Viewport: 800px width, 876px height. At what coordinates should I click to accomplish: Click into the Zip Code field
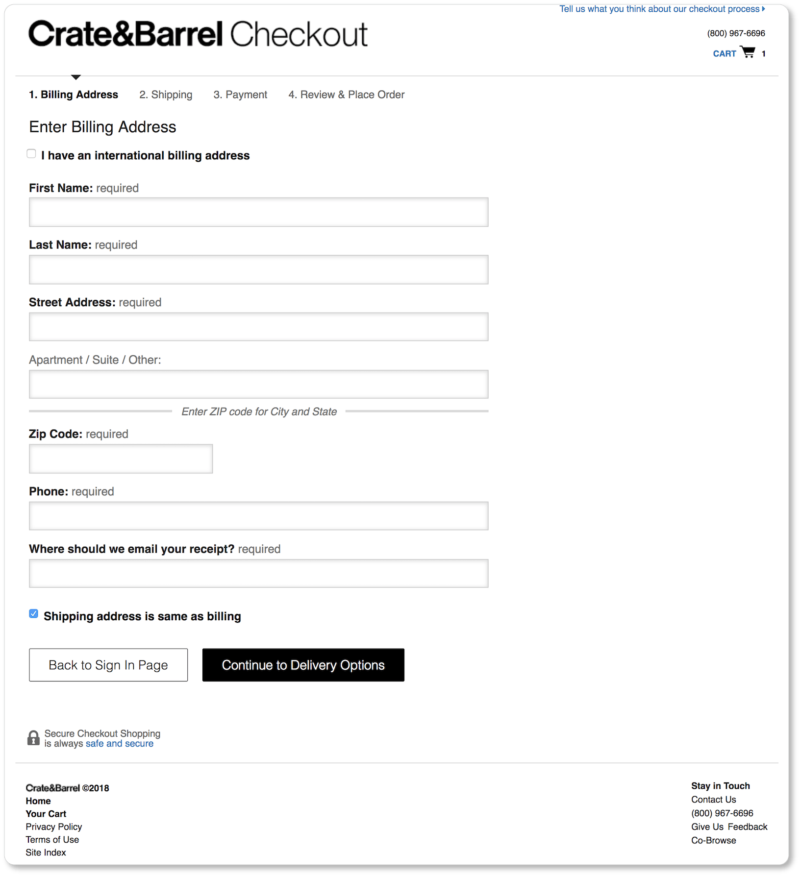coord(121,459)
